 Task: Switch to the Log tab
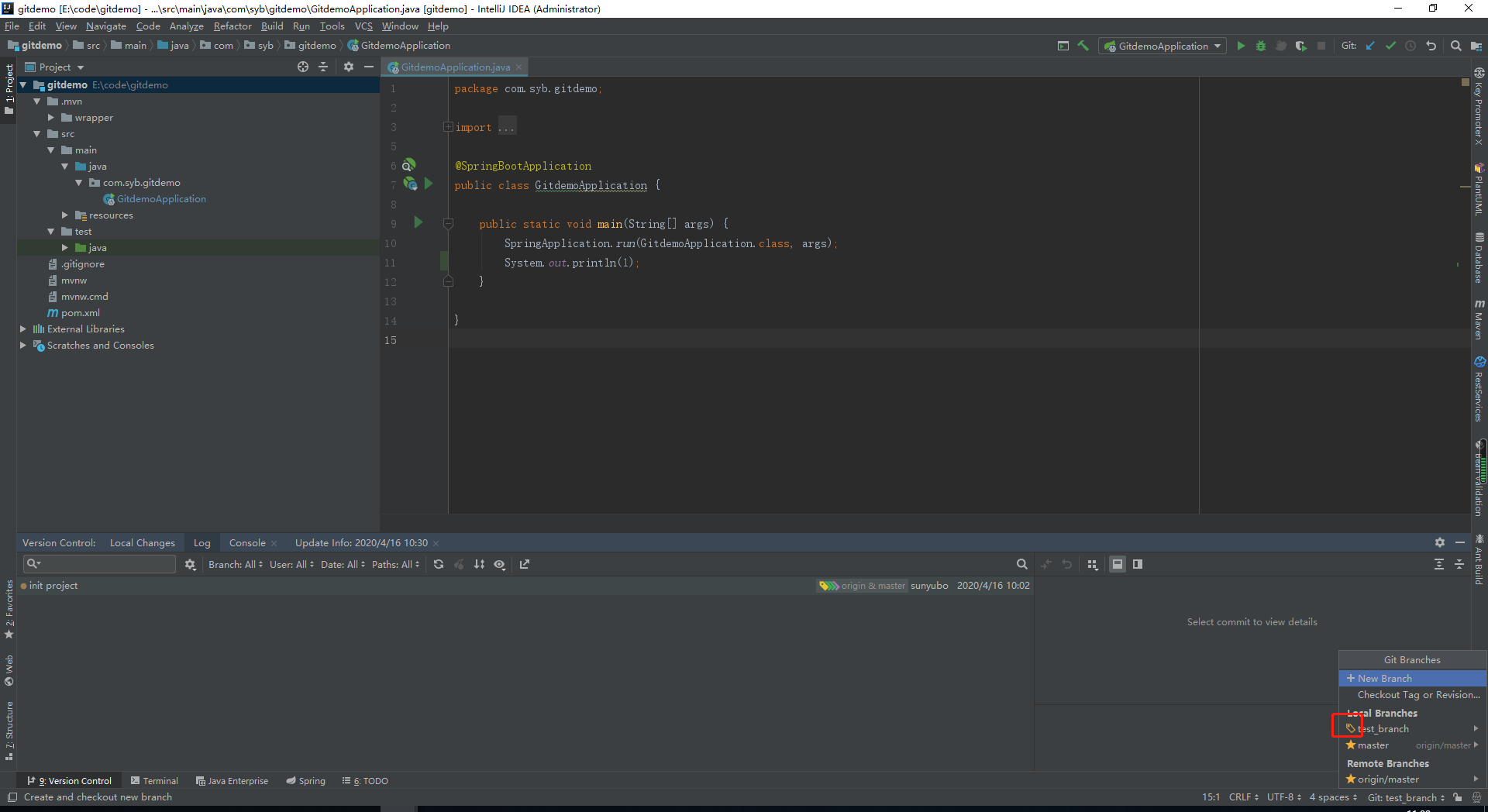point(201,542)
